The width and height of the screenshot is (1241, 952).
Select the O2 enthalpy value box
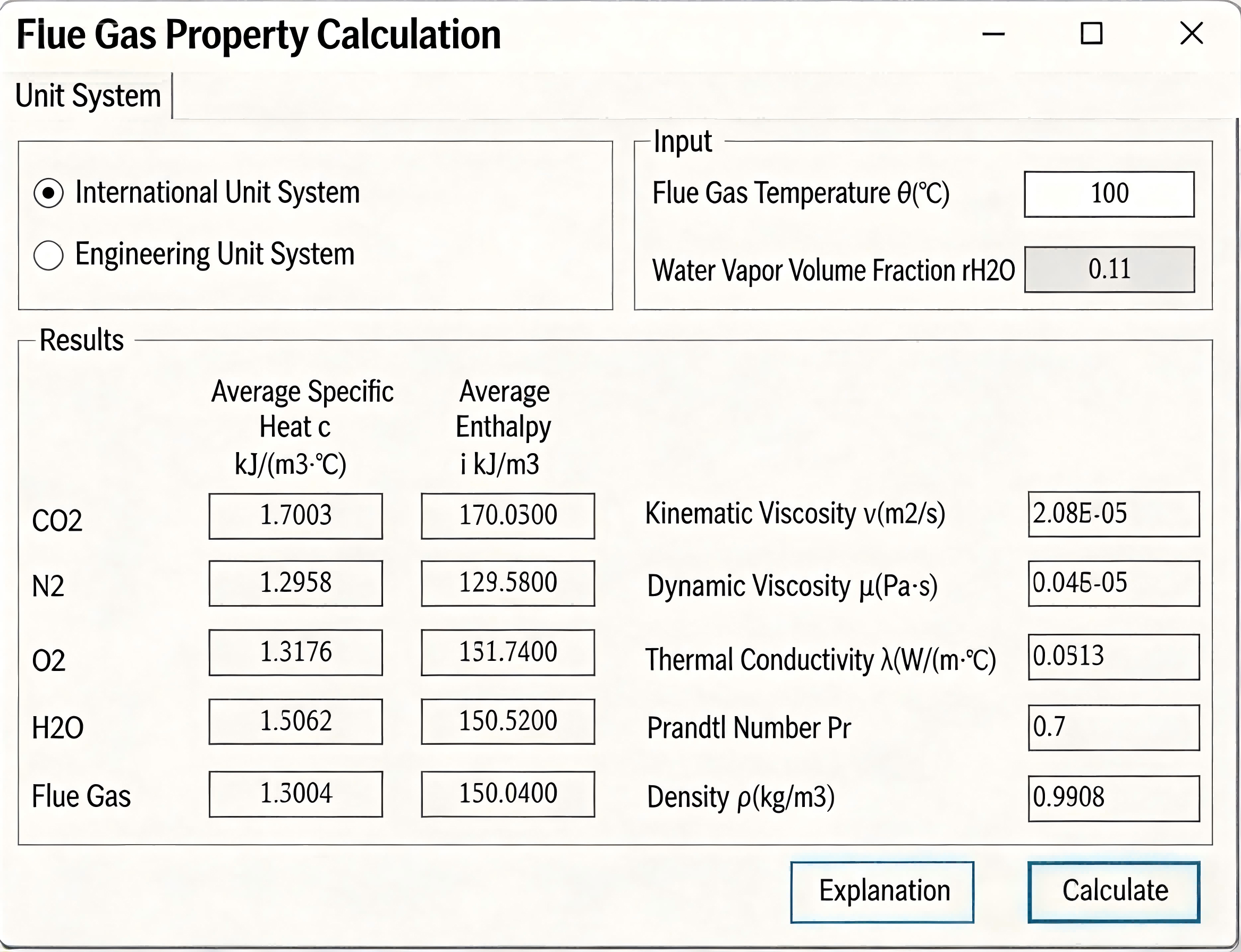tap(508, 652)
